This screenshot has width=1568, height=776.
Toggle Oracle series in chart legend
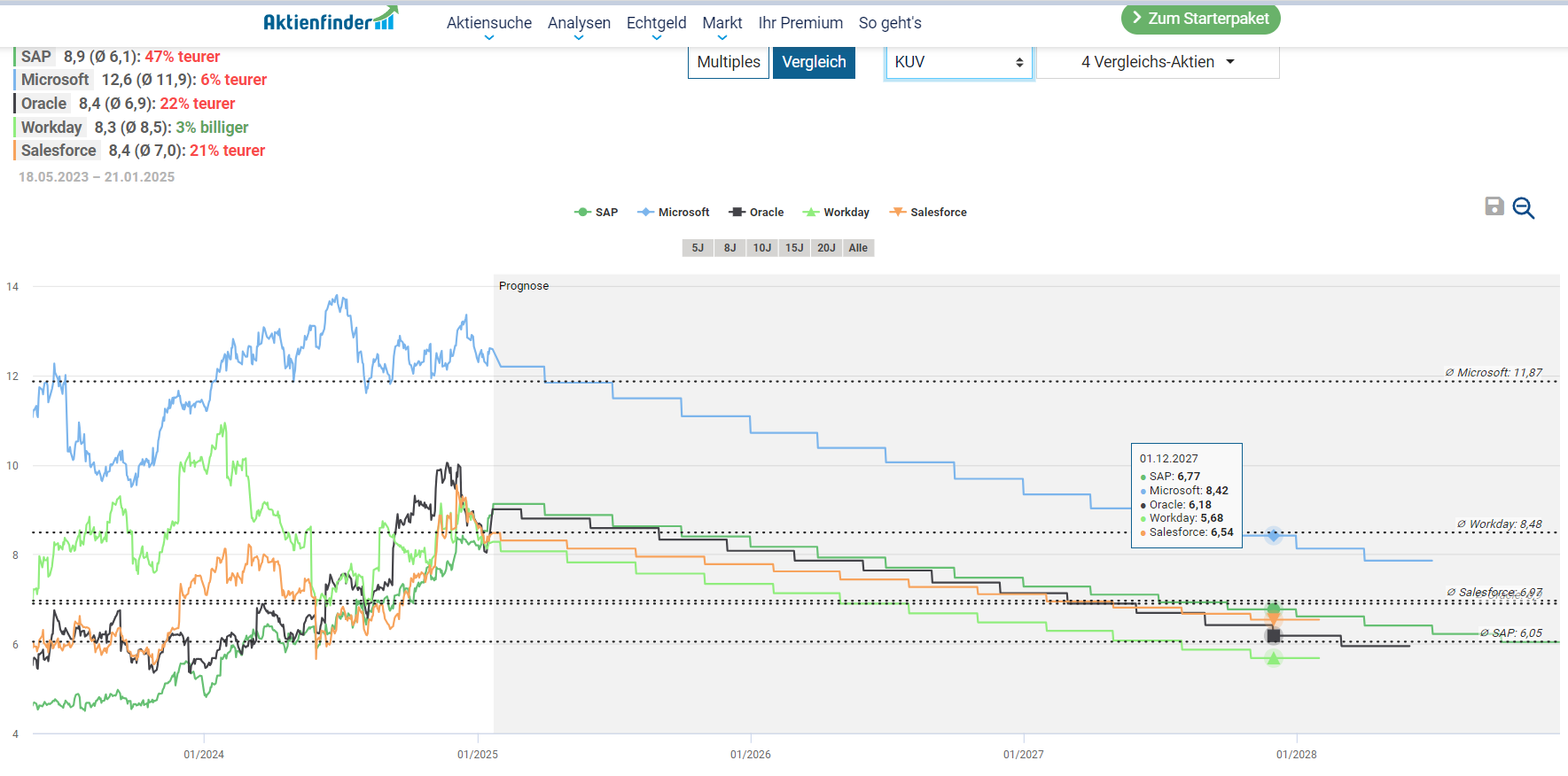(x=756, y=213)
